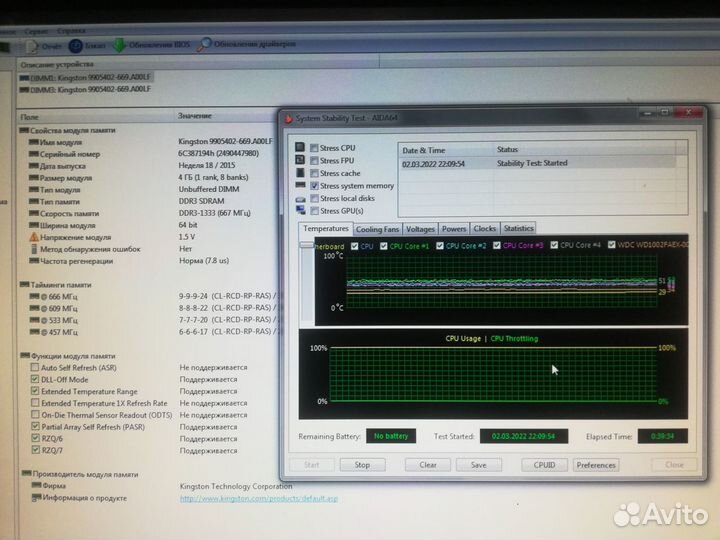The image size is (720, 540).
Task: Select DIMM3: Kingston 9905402-669.A00LF row
Action: pyautogui.click(x=86, y=89)
